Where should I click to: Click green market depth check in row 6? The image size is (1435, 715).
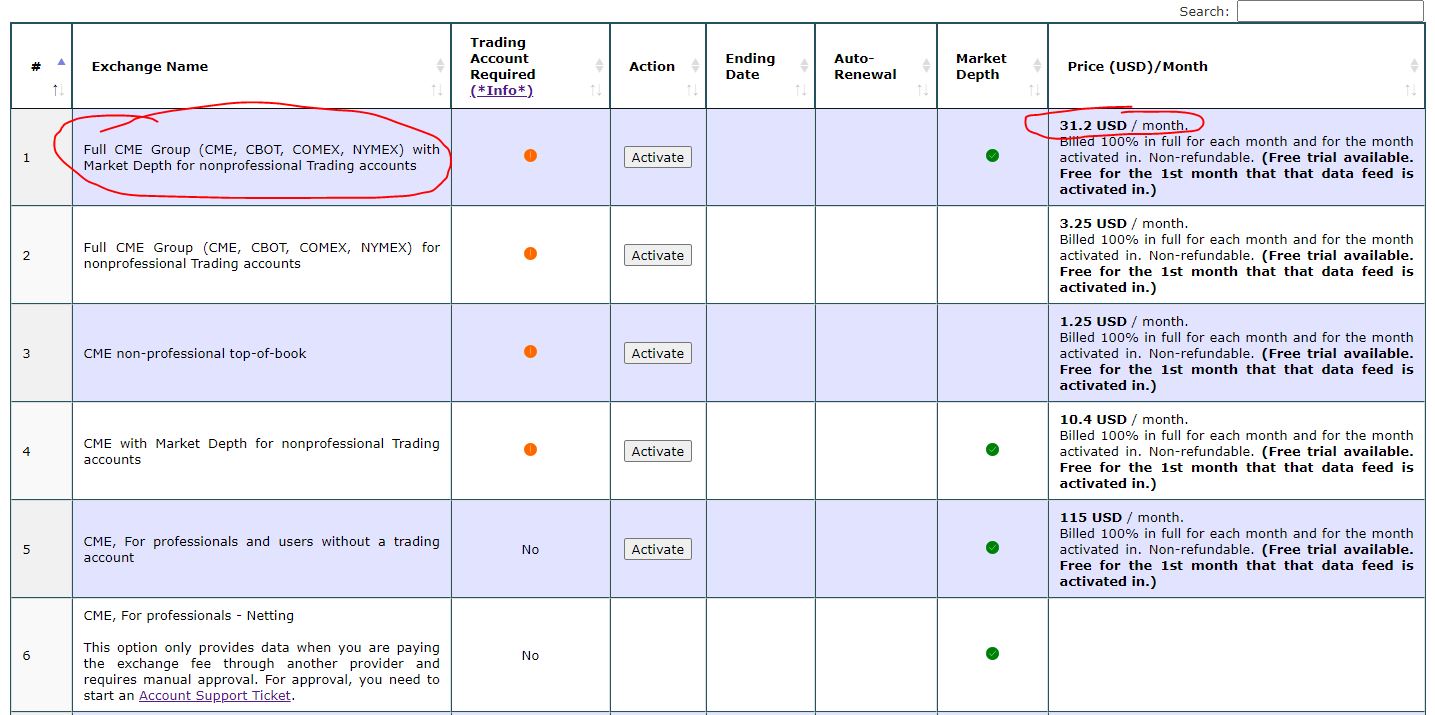(992, 653)
